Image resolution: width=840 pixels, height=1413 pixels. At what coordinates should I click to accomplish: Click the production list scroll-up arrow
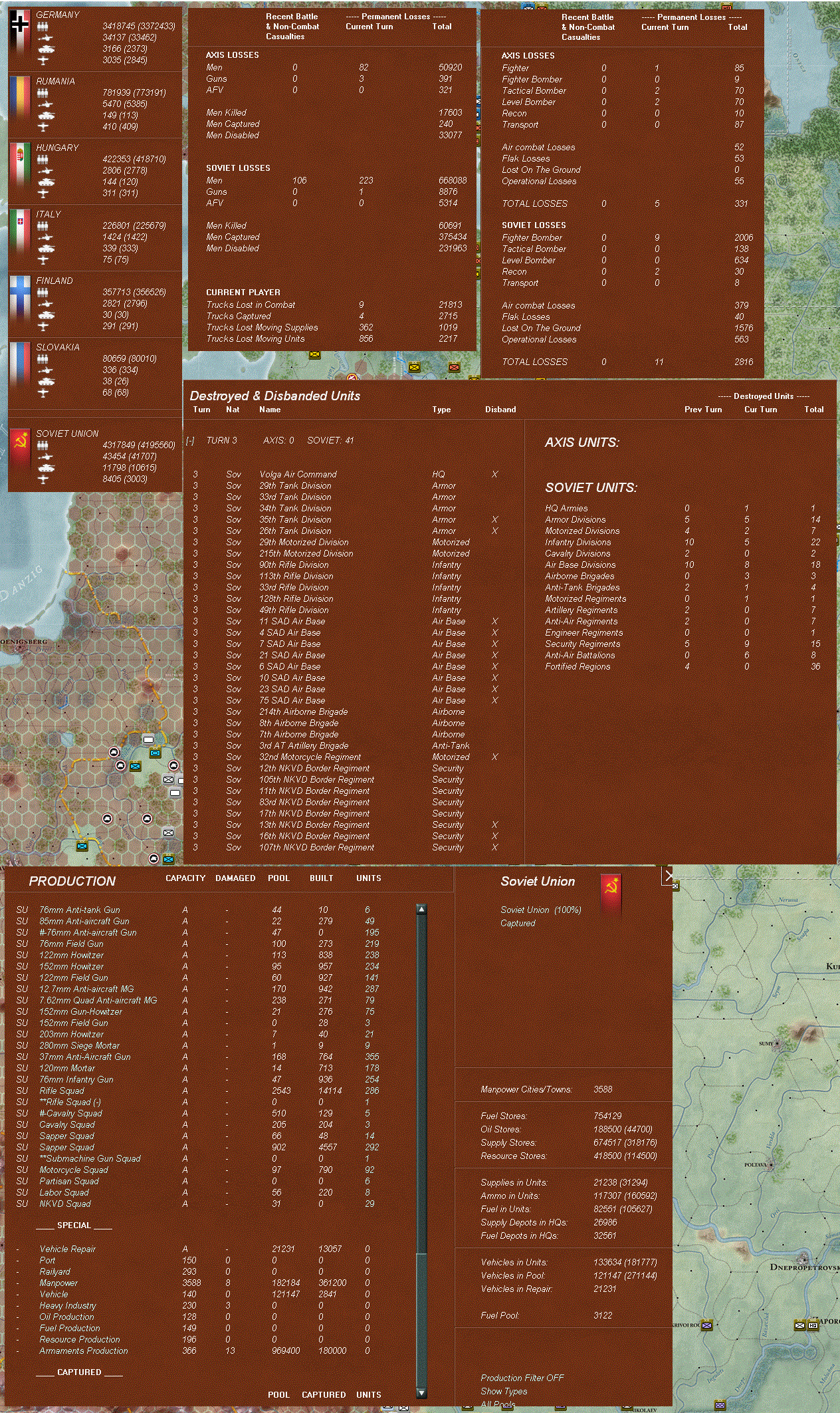pos(421,909)
